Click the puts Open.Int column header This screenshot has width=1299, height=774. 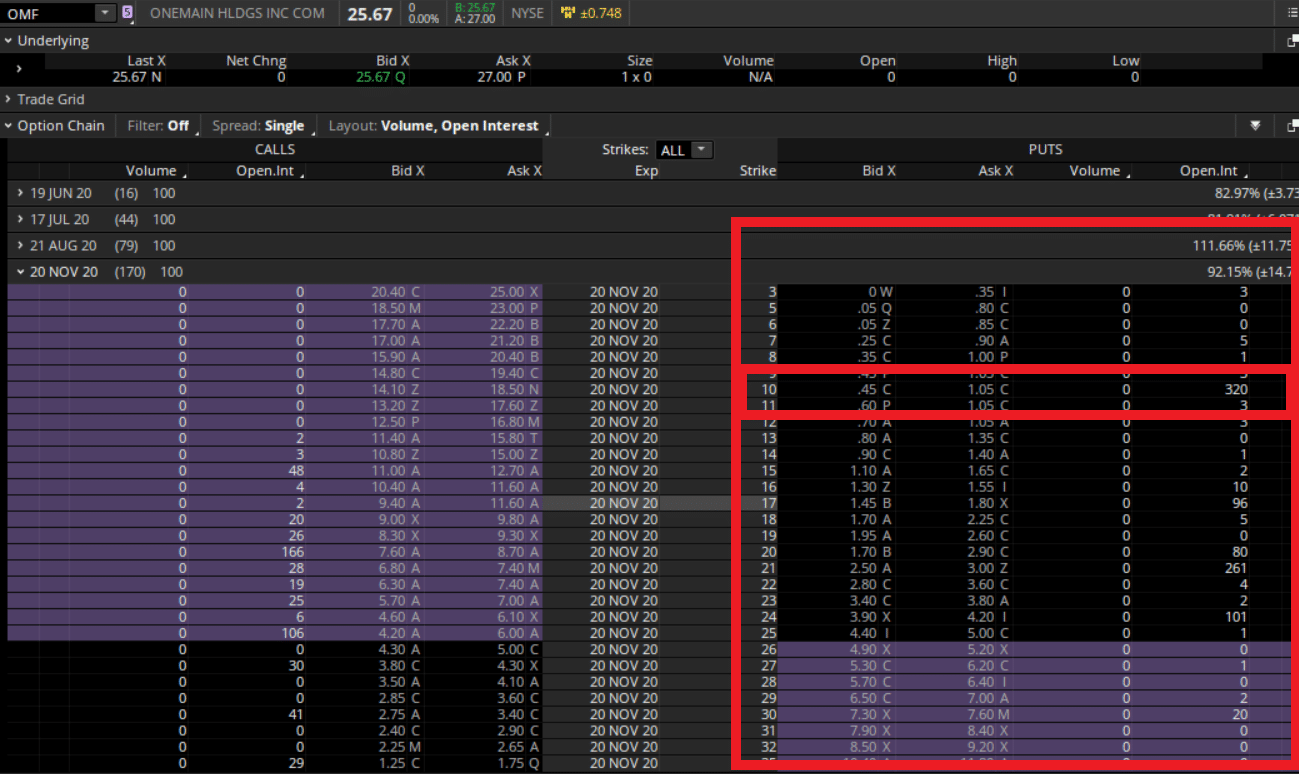[x=1209, y=171]
